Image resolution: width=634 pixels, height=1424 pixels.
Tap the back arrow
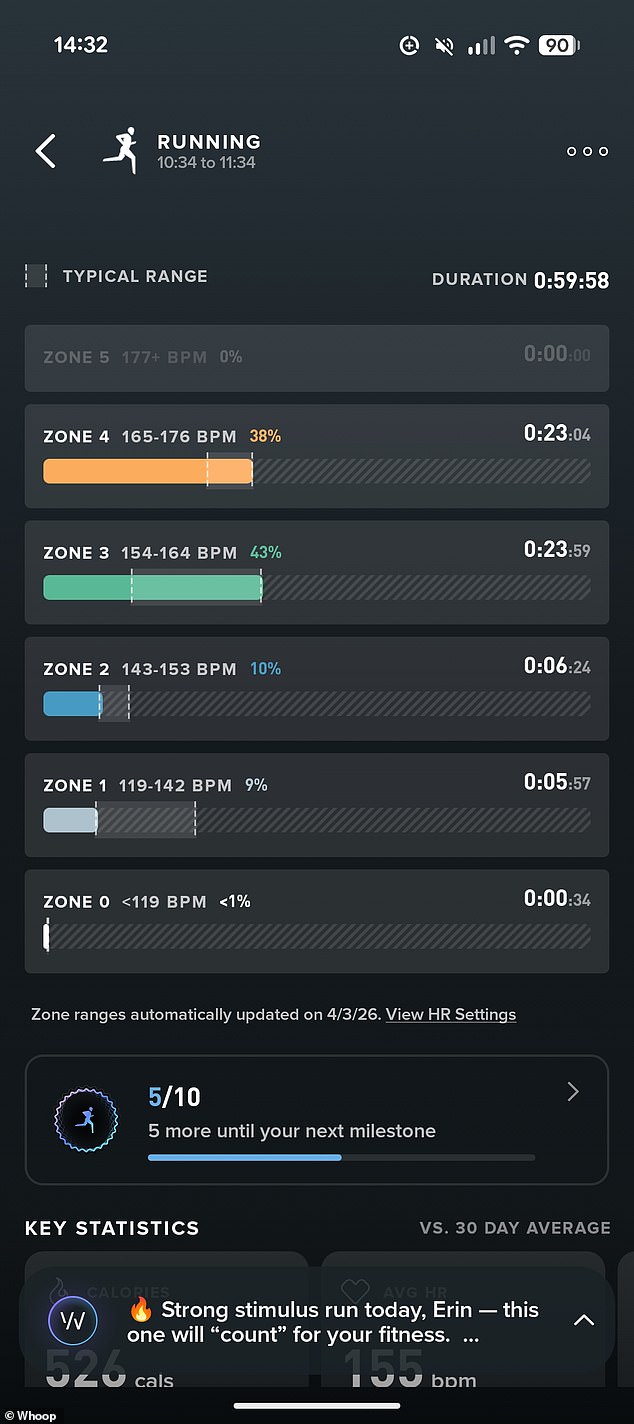[x=46, y=151]
